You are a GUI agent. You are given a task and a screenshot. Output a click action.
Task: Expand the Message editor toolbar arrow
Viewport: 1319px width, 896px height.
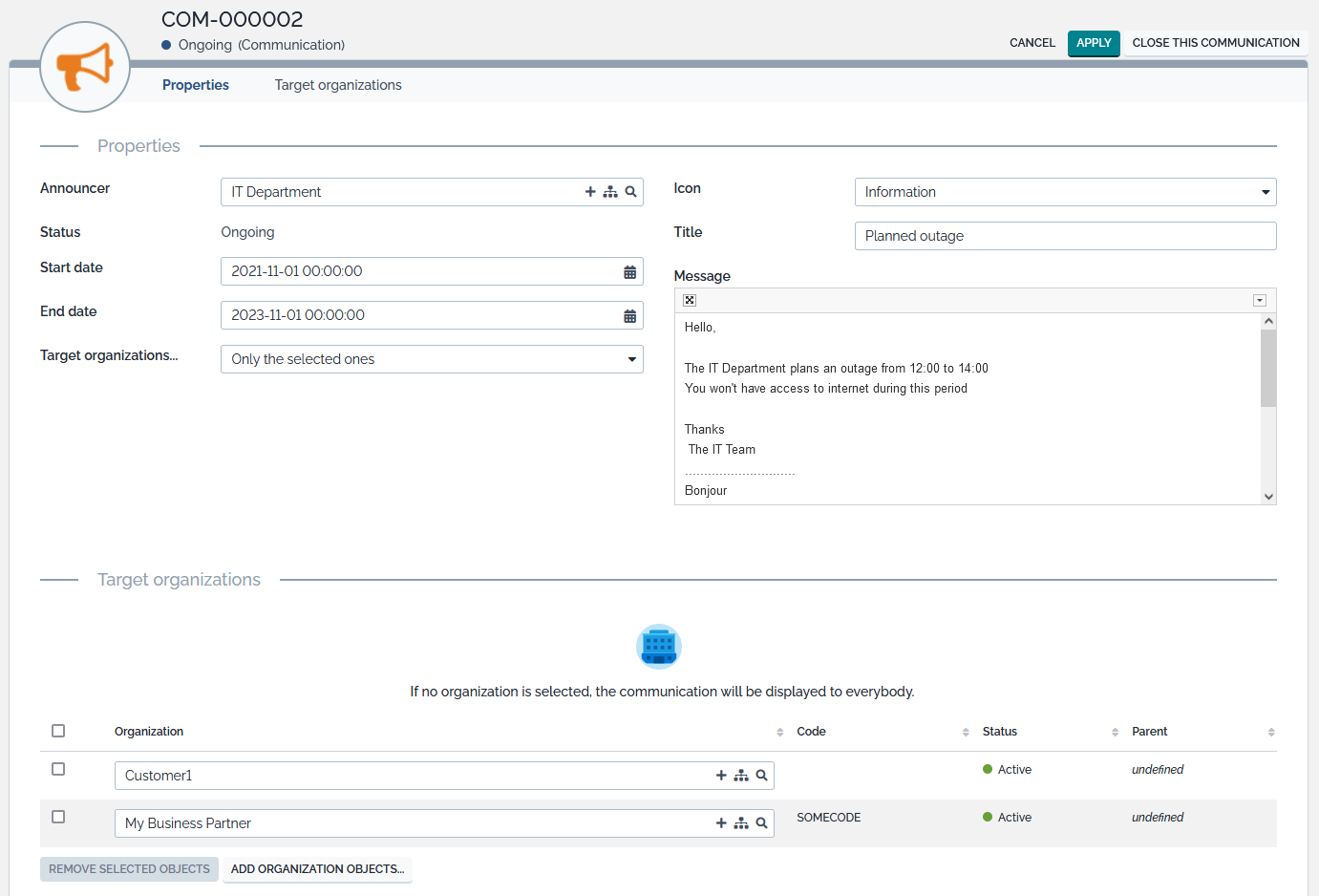[1259, 301]
